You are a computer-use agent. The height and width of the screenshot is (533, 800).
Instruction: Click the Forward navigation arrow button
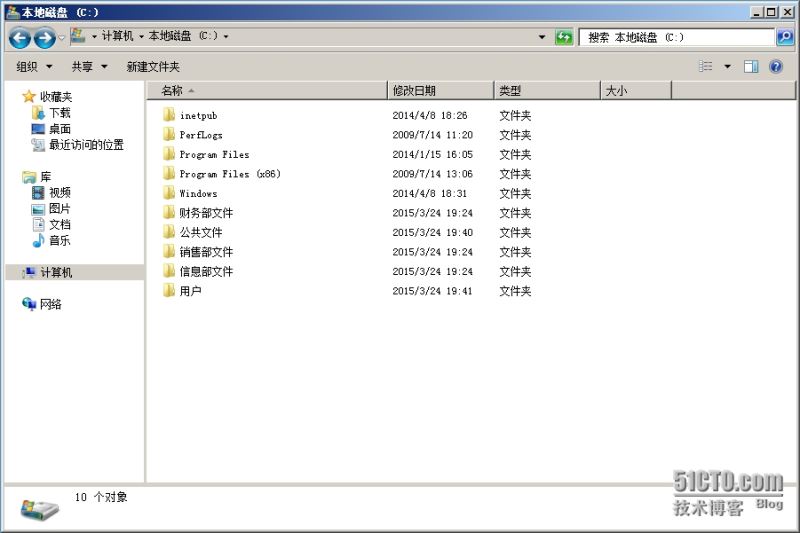tap(44, 38)
